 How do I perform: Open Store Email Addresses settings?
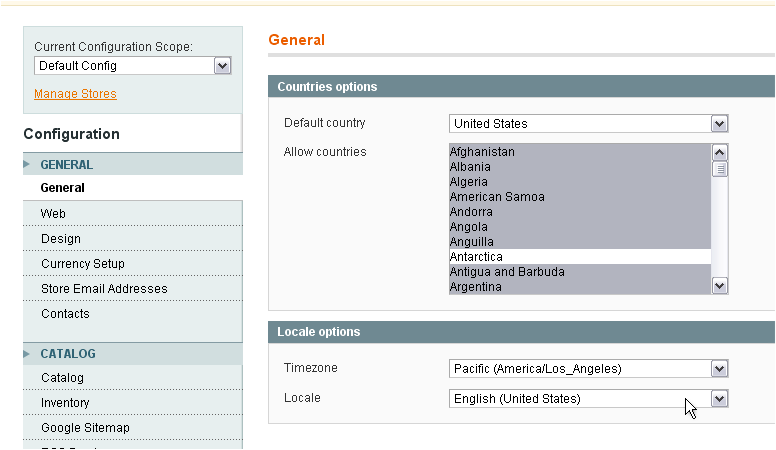coord(104,289)
